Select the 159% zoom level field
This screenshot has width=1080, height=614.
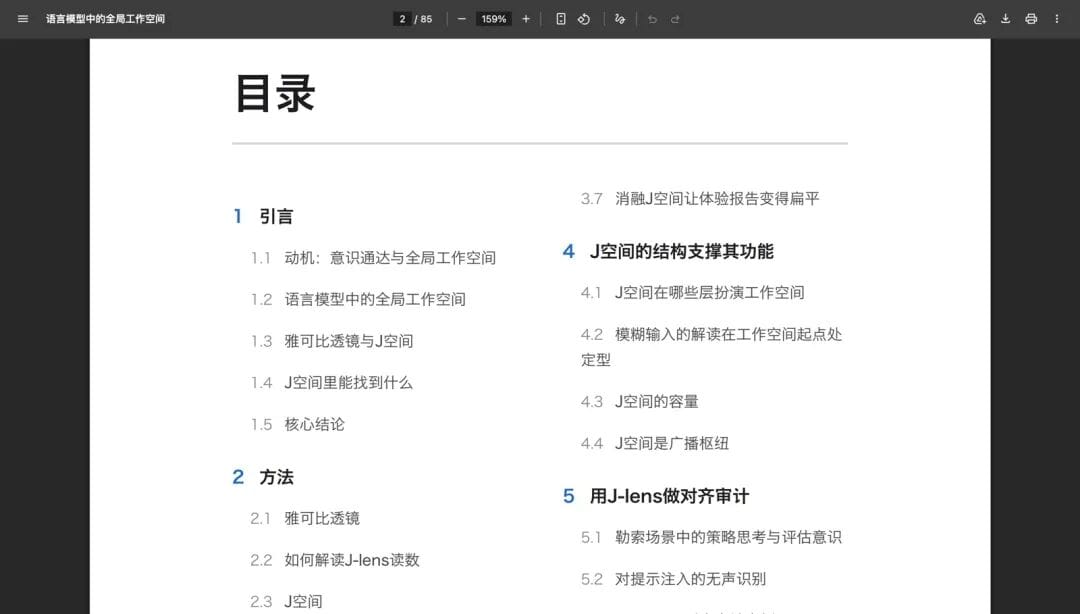(494, 19)
